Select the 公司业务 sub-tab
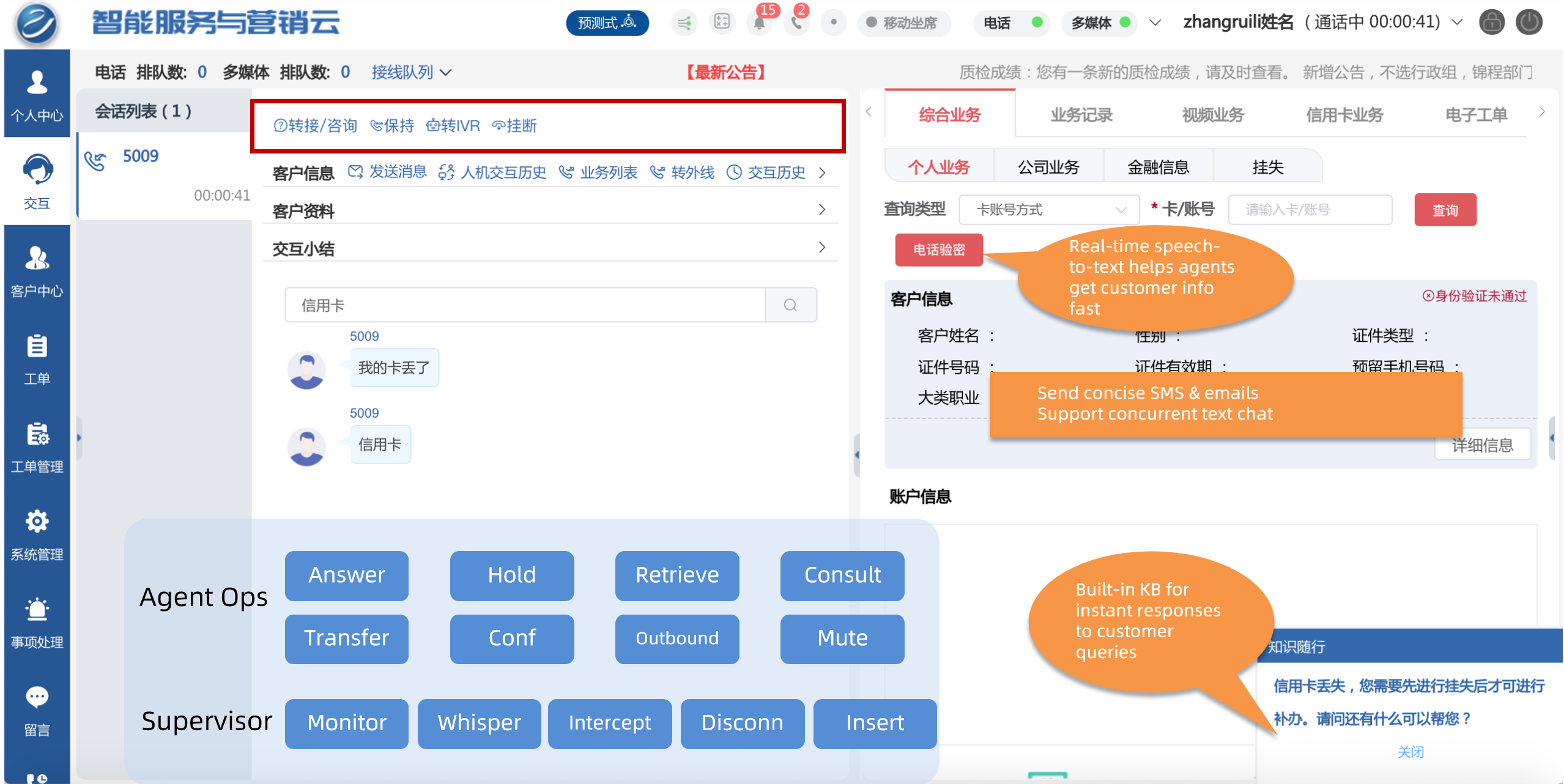The width and height of the screenshot is (1564, 784). [x=1048, y=167]
